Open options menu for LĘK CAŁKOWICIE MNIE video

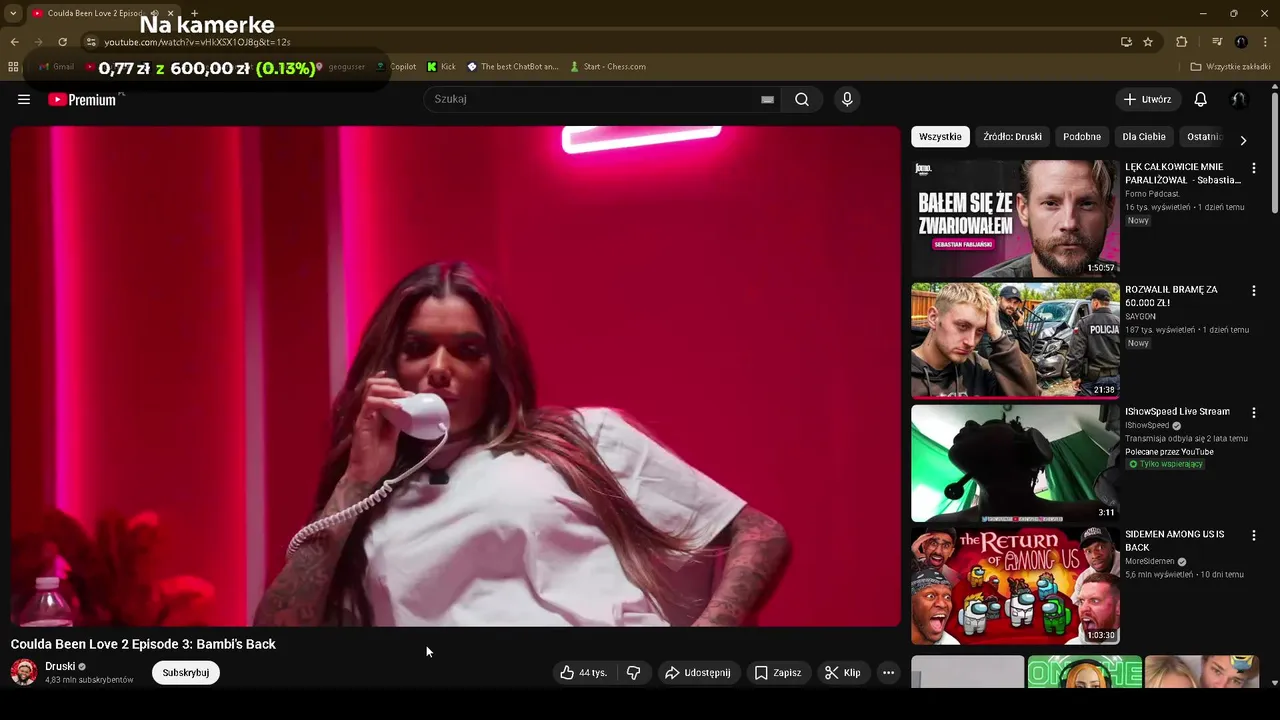click(x=1253, y=168)
